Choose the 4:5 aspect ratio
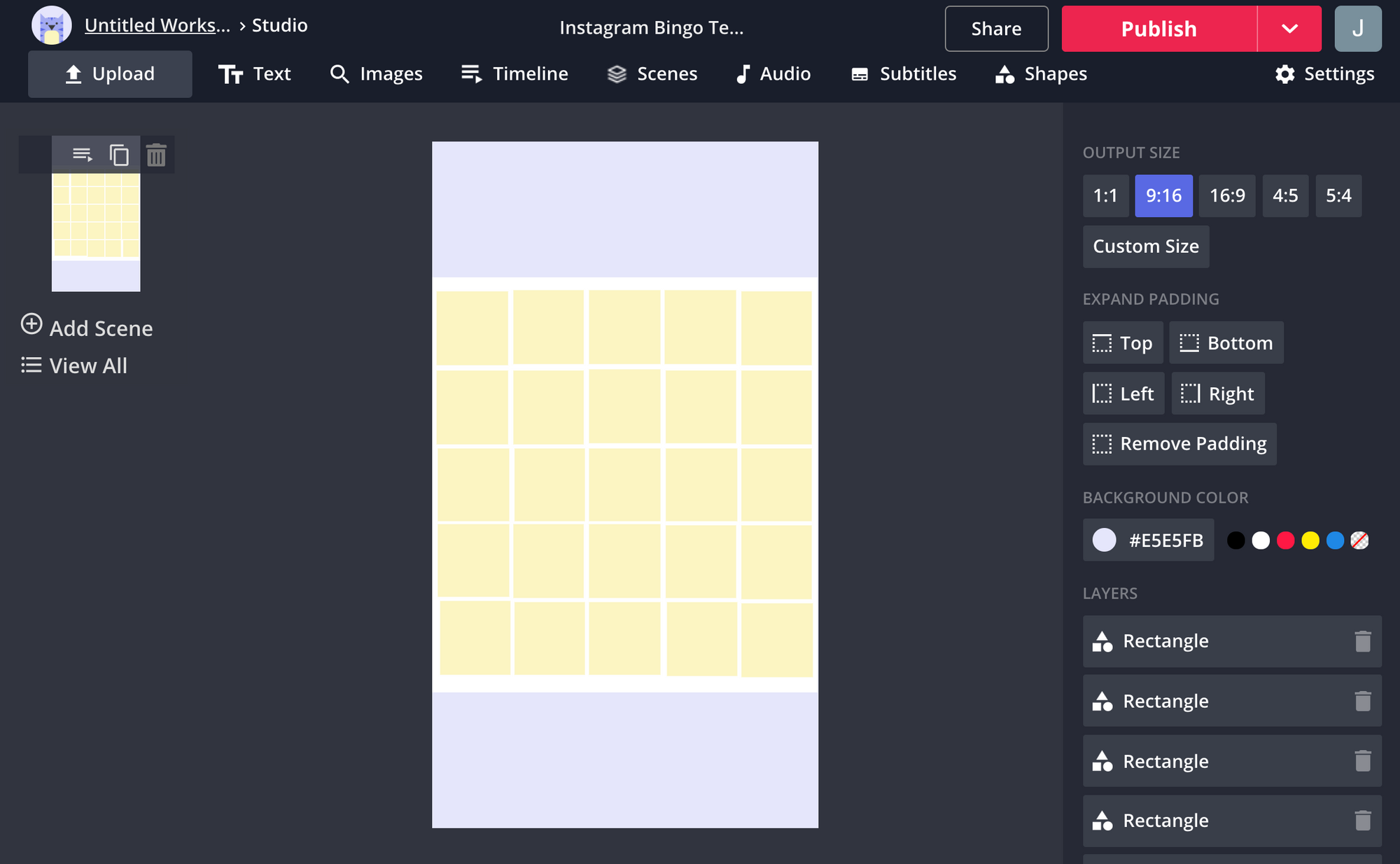The image size is (1400, 864). pyautogui.click(x=1284, y=195)
